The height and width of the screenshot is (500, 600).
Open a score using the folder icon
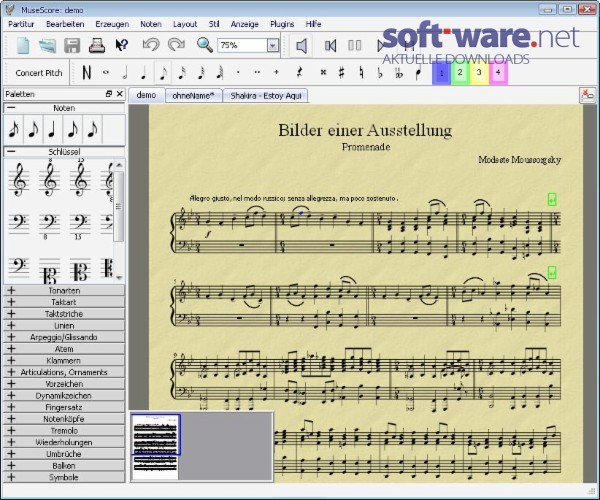click(x=48, y=46)
